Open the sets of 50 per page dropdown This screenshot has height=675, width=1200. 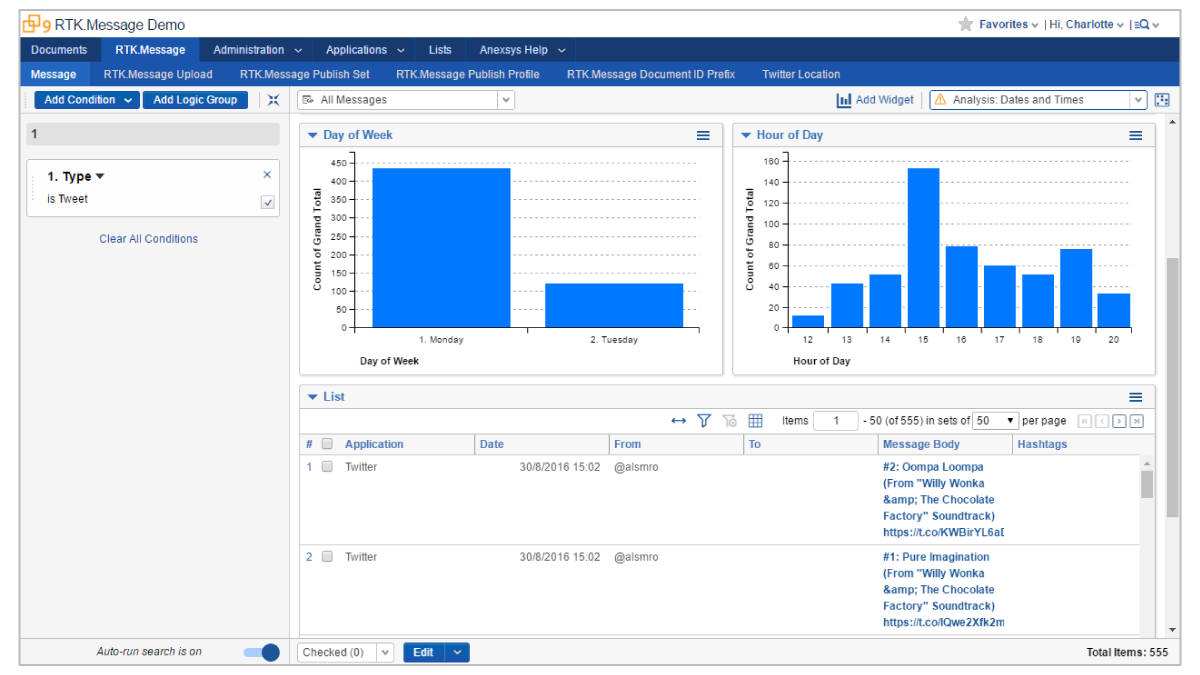pyautogui.click(x=995, y=421)
